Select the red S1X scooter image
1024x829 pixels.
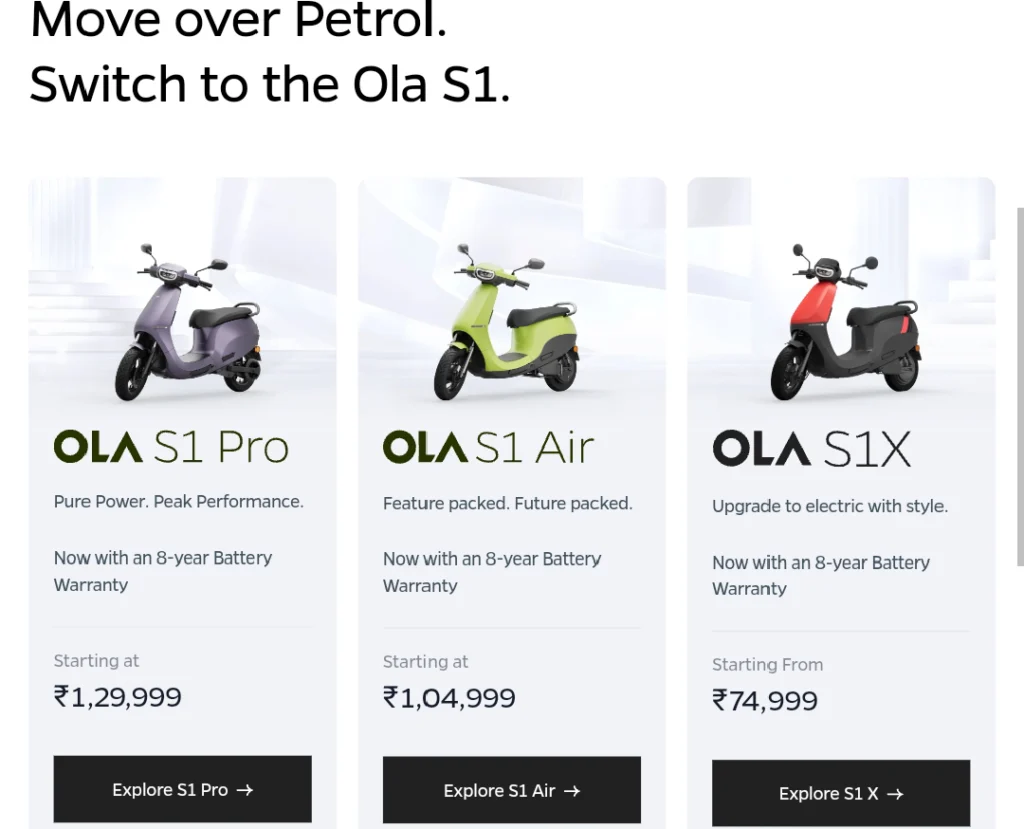[846, 322]
